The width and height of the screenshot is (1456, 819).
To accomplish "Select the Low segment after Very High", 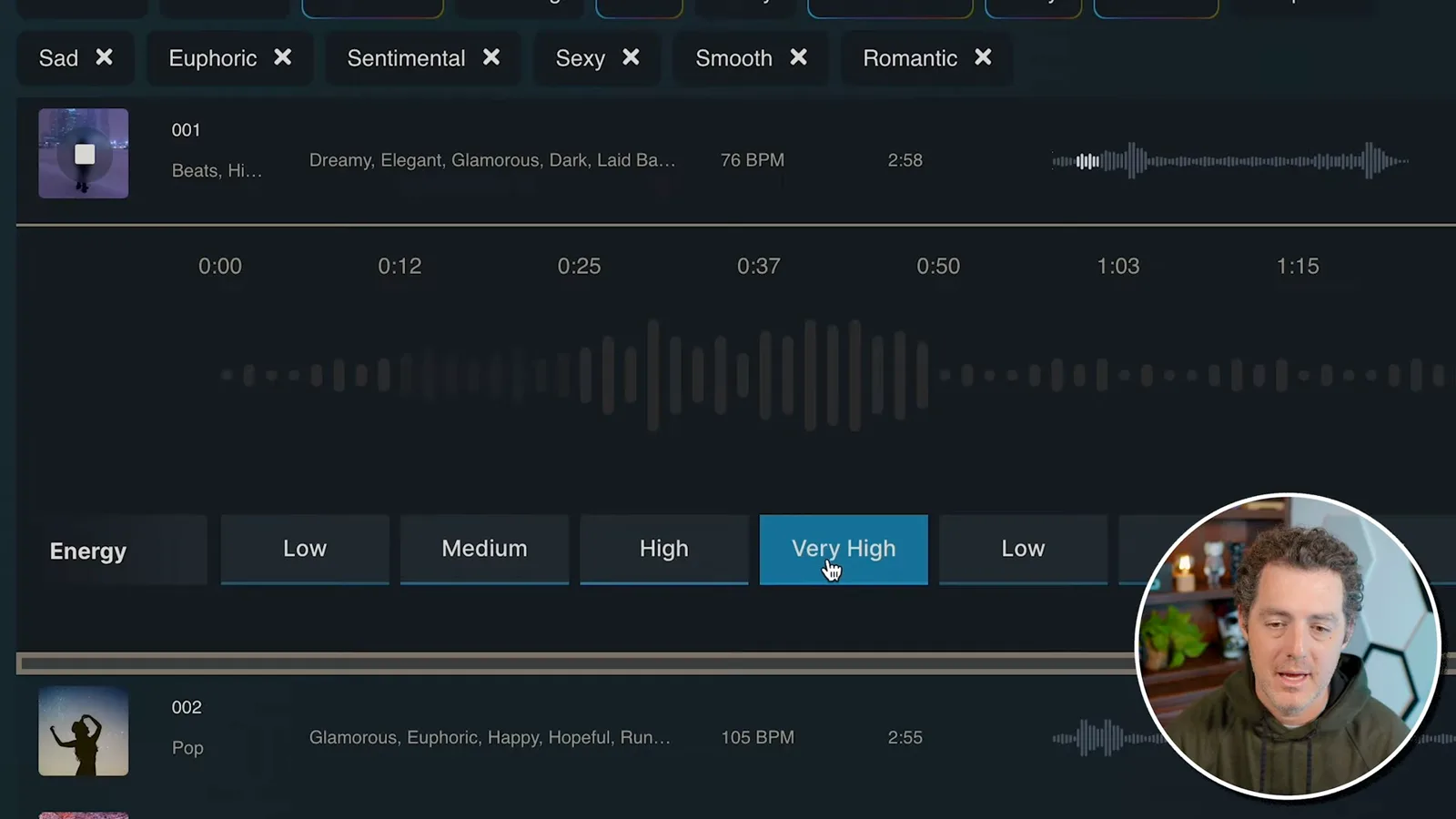I will (x=1023, y=549).
